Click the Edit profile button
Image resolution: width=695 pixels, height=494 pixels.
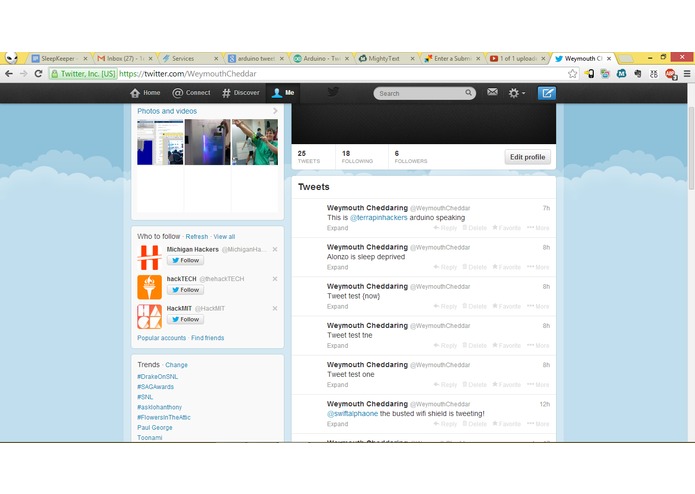(527, 157)
